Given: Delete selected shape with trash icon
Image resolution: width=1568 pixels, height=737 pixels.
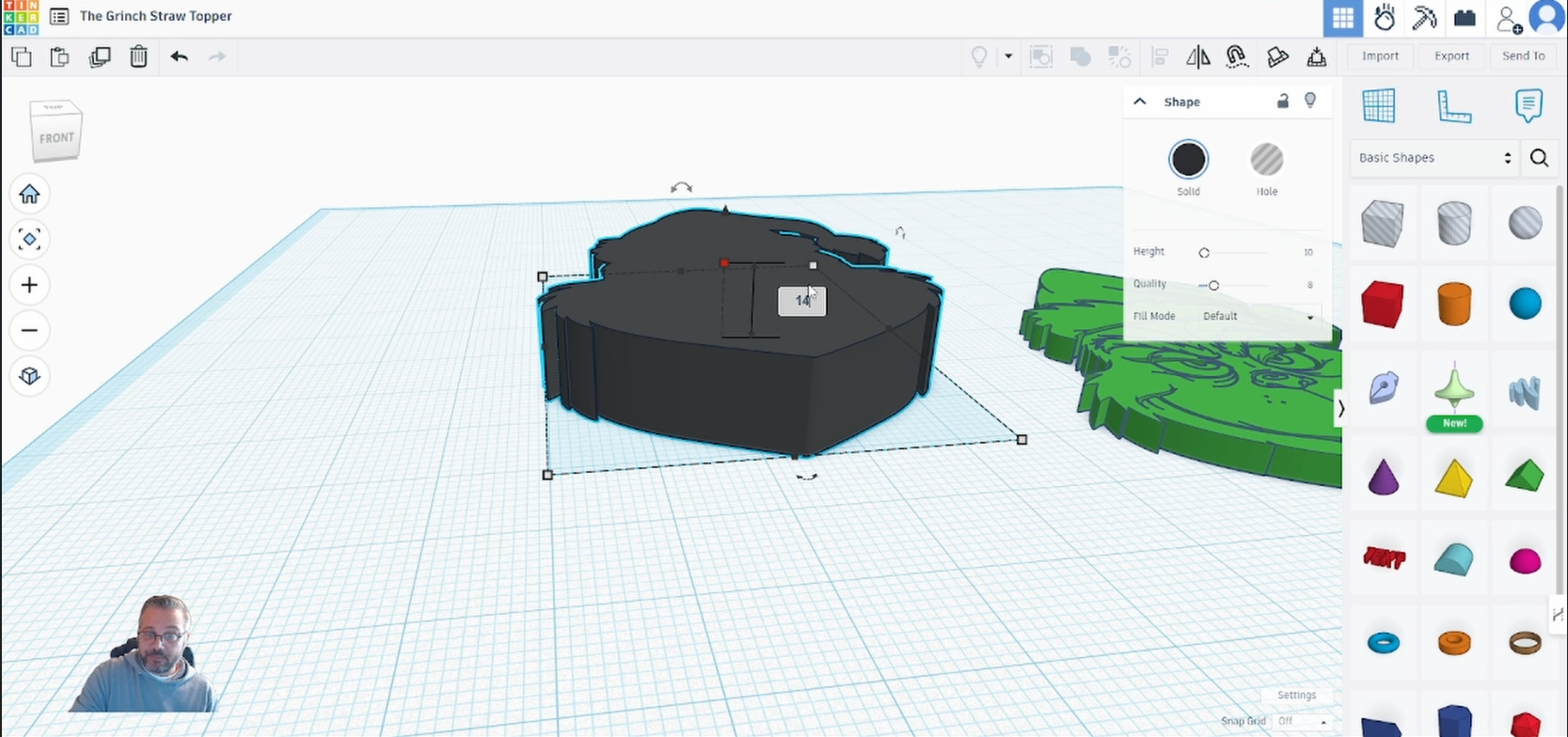Looking at the screenshot, I should (138, 56).
